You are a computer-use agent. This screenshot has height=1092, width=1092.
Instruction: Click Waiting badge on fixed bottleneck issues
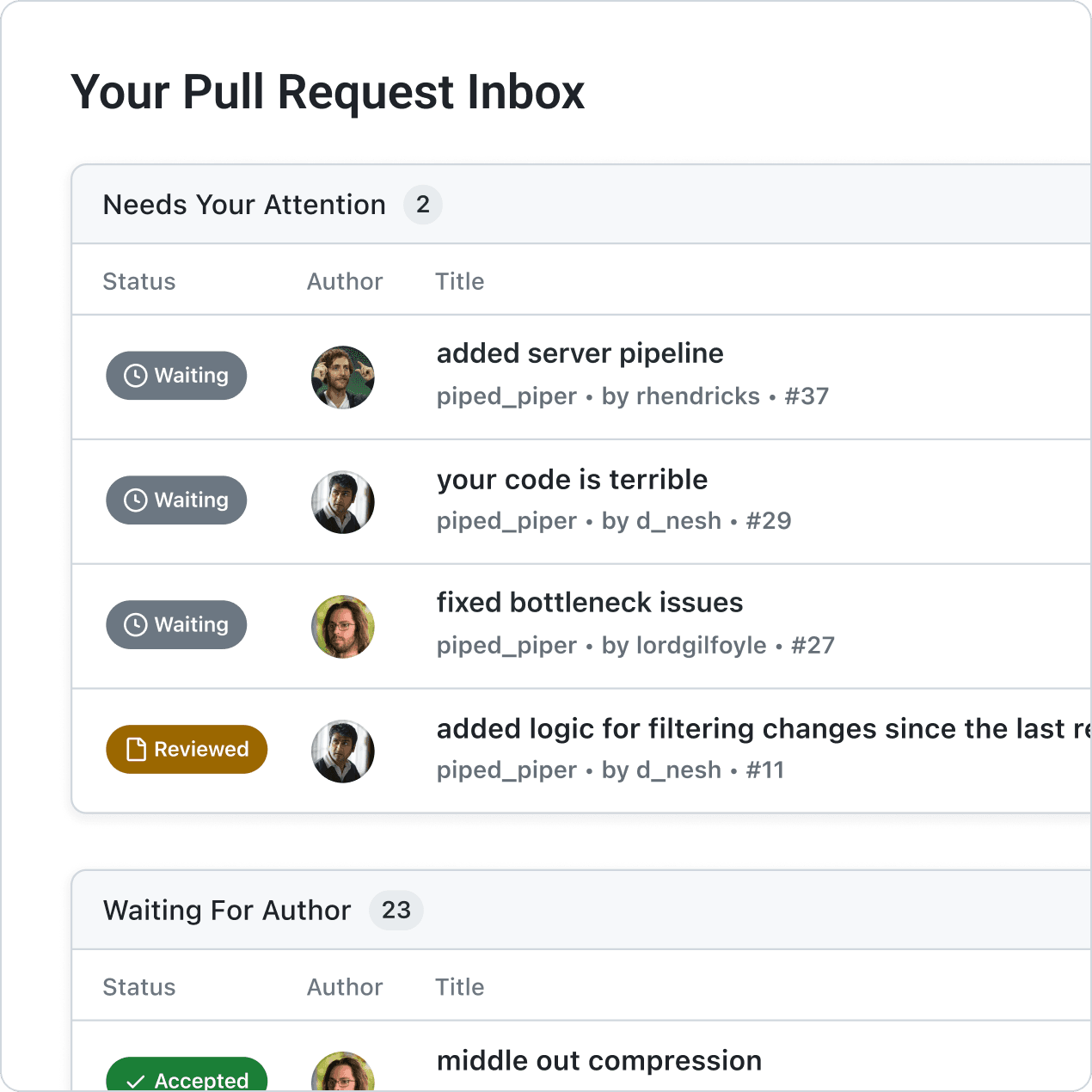pyautogui.click(x=176, y=625)
